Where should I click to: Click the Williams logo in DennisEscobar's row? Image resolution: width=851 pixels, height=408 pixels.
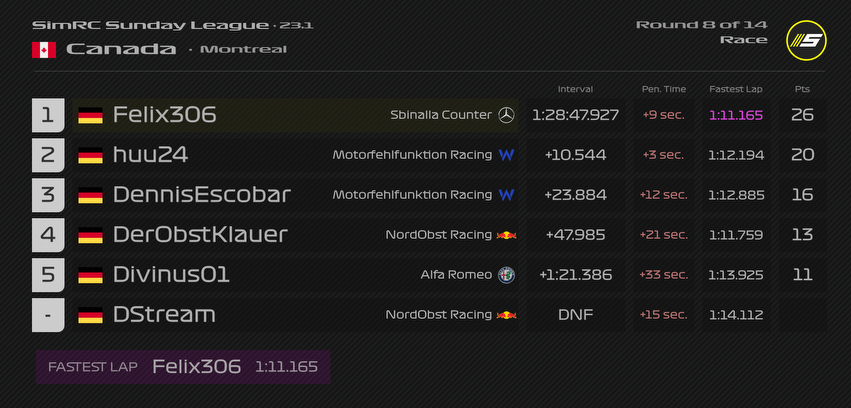pyautogui.click(x=506, y=195)
